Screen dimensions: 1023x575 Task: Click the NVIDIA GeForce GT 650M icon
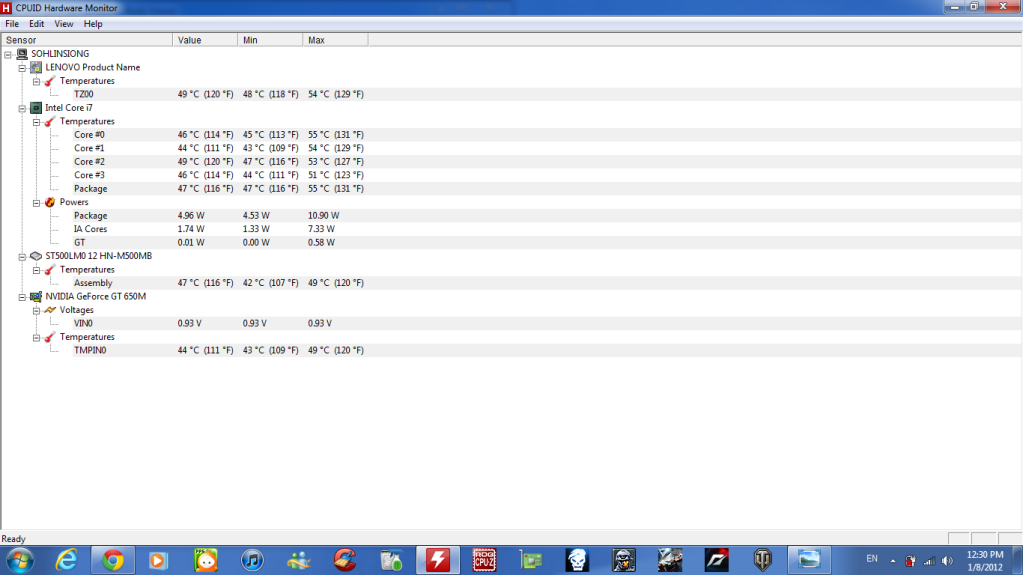coord(36,297)
